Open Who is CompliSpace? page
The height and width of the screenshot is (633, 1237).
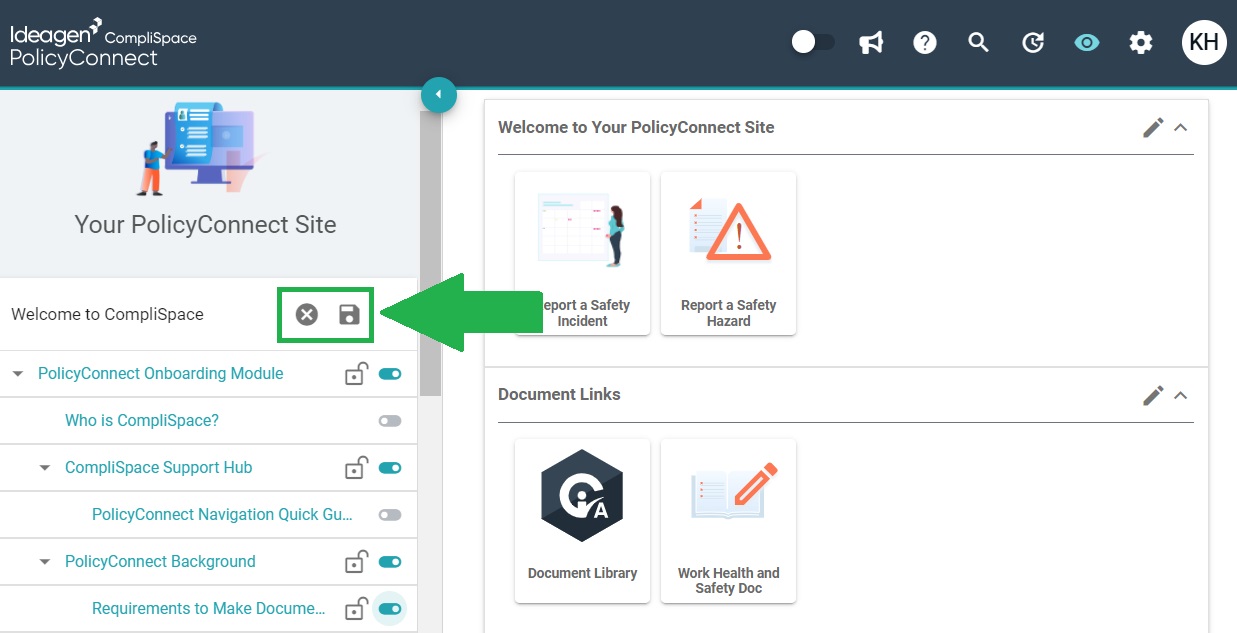[142, 420]
